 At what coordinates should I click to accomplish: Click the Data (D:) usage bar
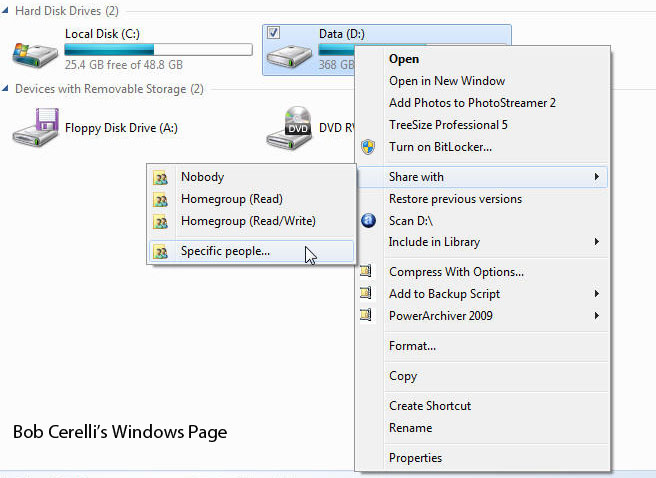pos(336,50)
